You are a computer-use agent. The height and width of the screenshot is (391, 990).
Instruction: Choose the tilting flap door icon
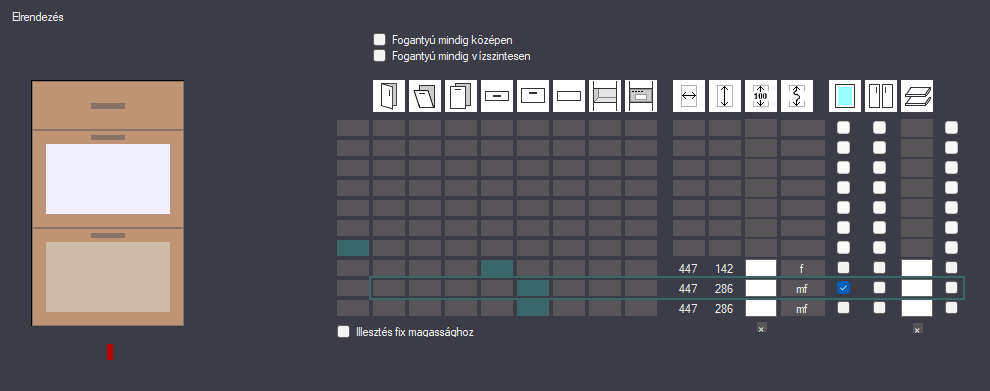point(425,96)
